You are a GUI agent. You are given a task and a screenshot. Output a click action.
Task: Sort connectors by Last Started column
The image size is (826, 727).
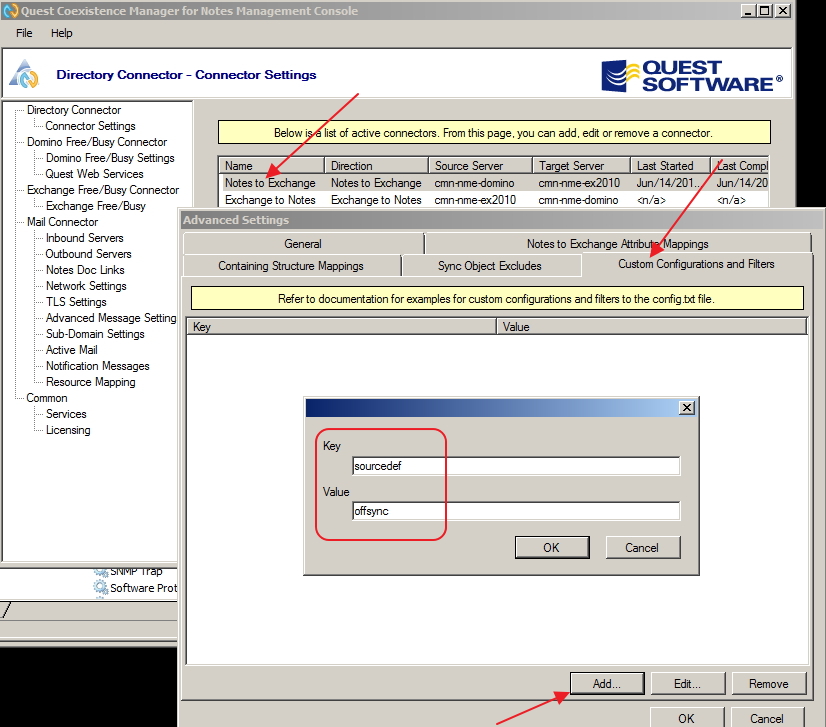[x=670, y=165]
